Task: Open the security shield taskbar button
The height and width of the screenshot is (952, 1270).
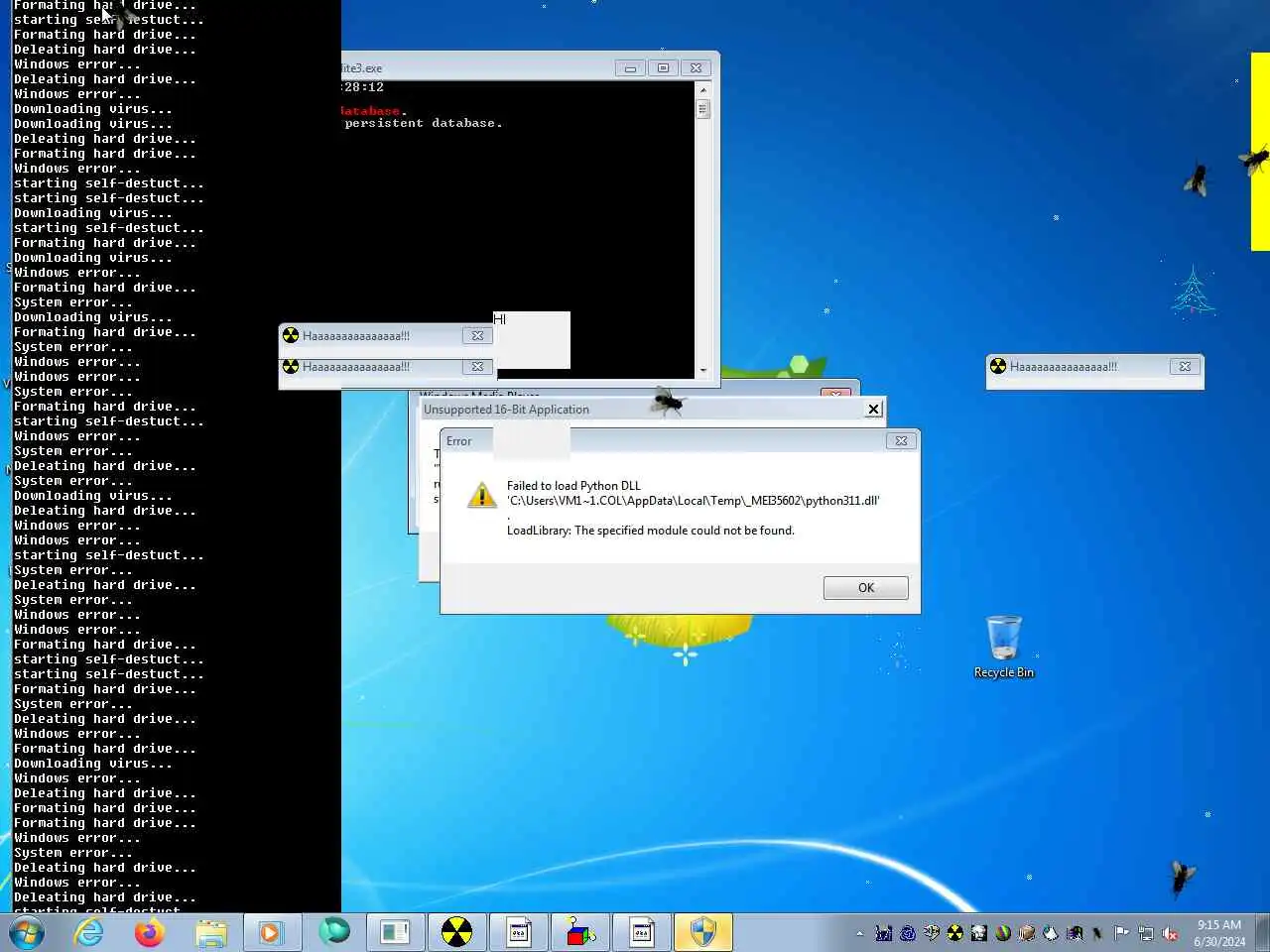Action: [x=703, y=933]
